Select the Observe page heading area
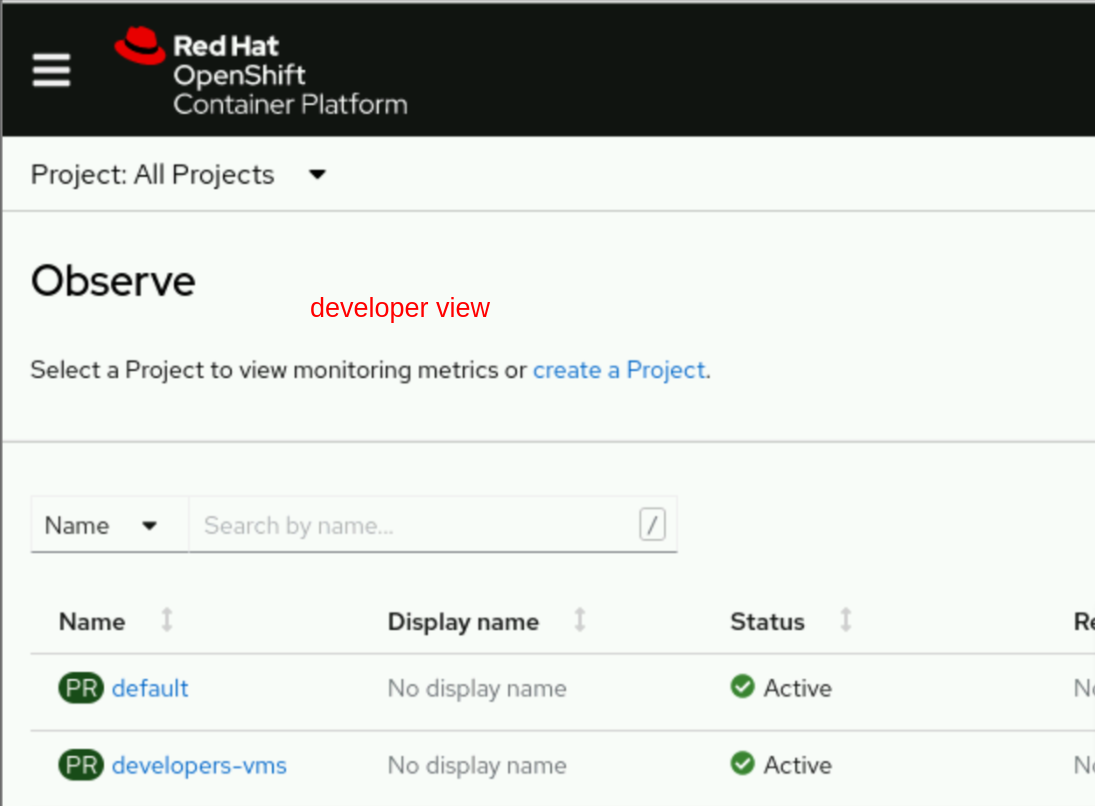The height and width of the screenshot is (806, 1095). pyautogui.click(x=112, y=281)
